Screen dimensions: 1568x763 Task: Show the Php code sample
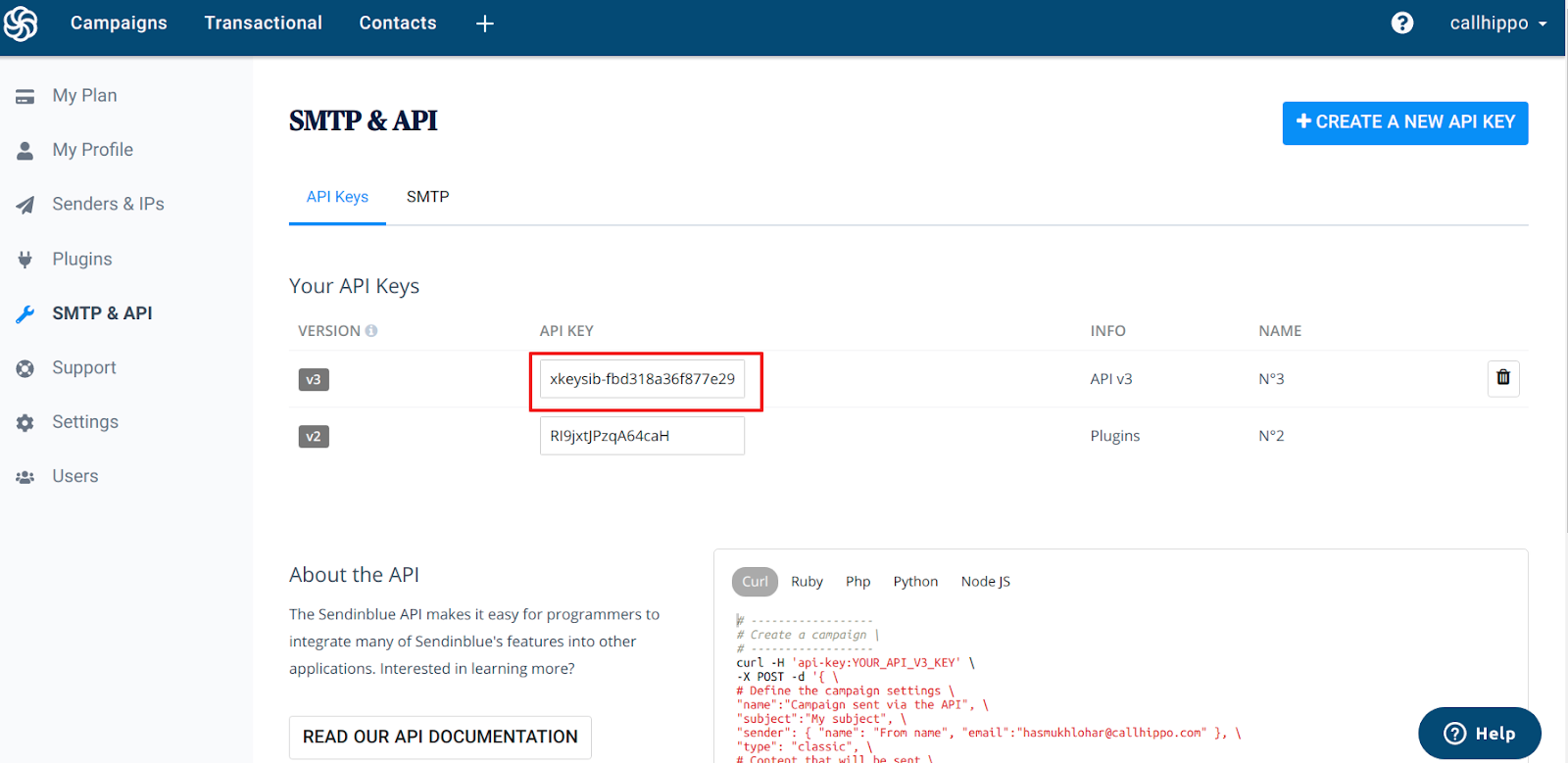point(858,582)
